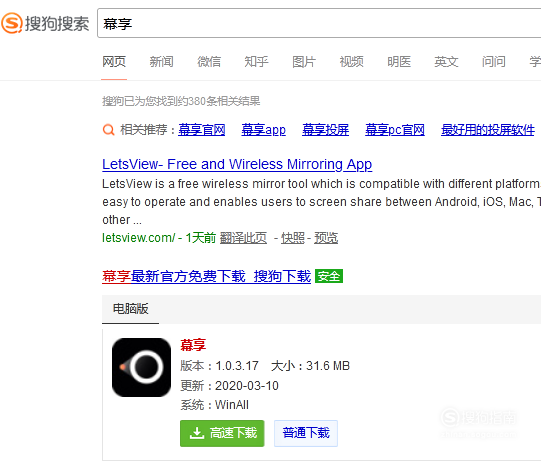Open the 图片 tab
This screenshot has width=541, height=464.
(304, 62)
